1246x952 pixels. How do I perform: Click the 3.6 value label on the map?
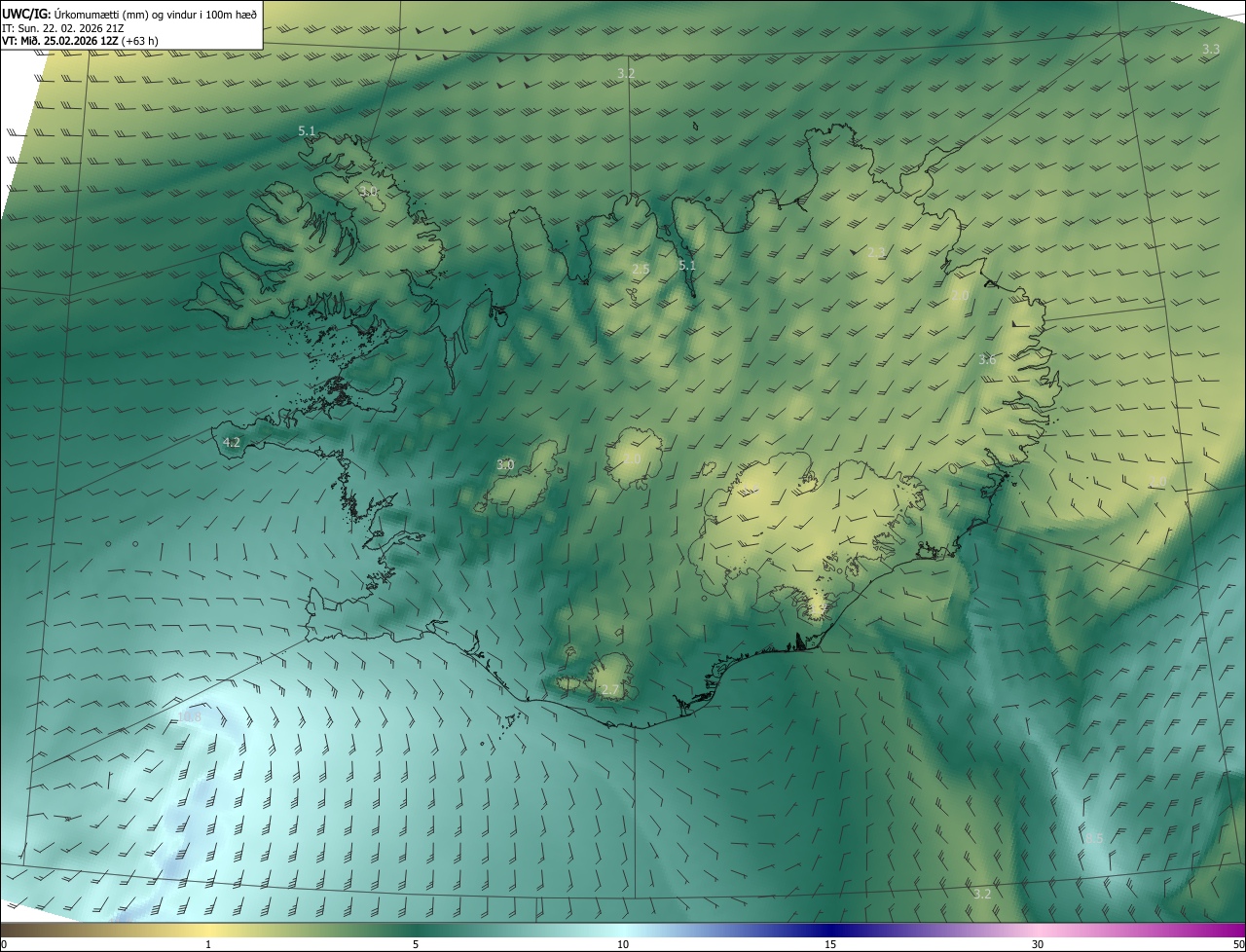point(987,360)
